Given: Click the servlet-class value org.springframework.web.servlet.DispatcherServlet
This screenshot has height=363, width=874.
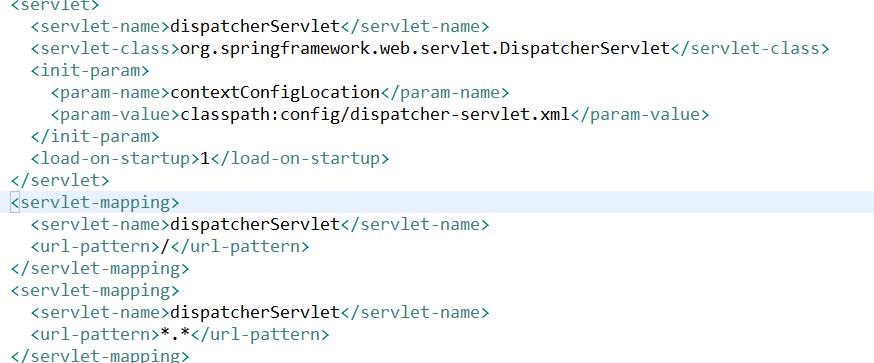Looking at the screenshot, I should click(x=425, y=49).
